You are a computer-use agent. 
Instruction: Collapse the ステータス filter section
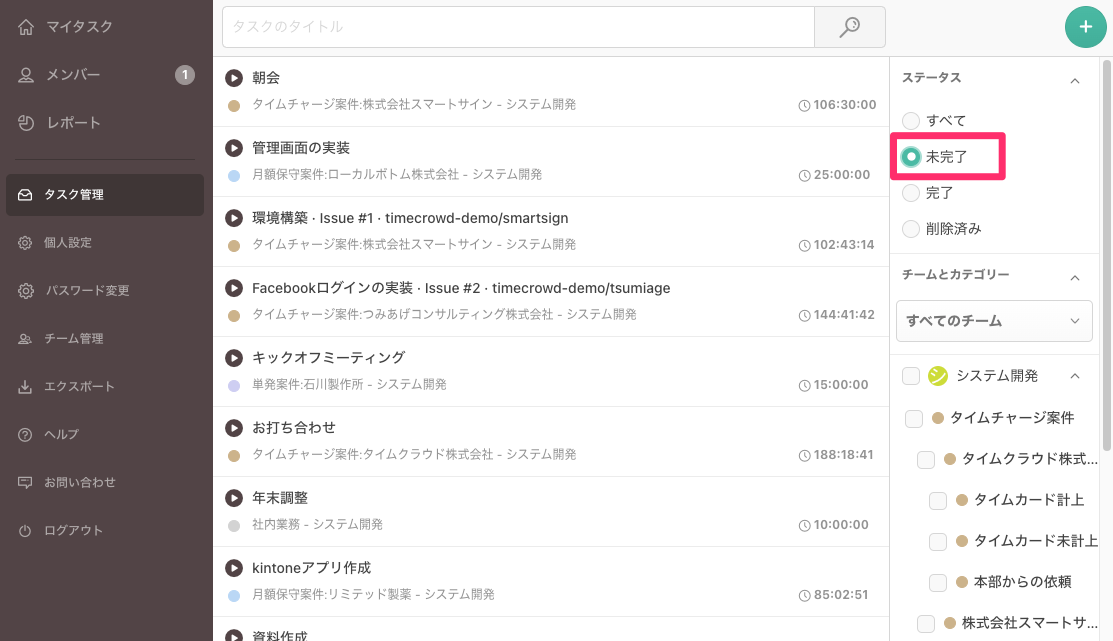tap(1075, 80)
